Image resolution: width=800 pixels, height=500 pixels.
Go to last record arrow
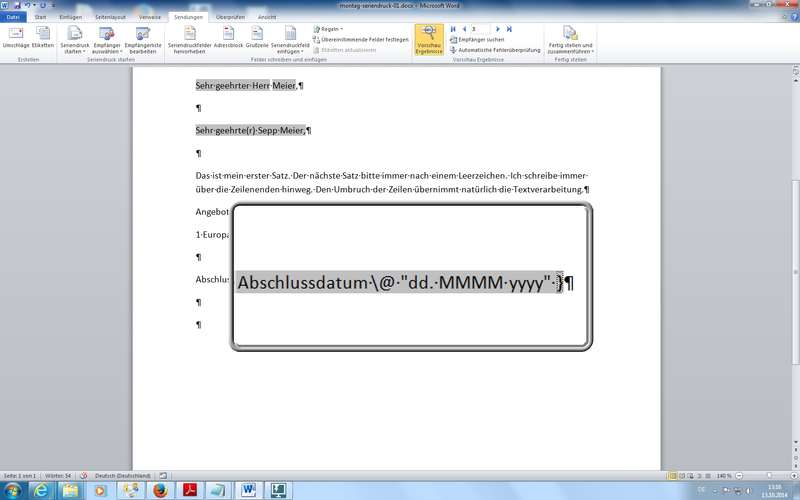coord(509,29)
